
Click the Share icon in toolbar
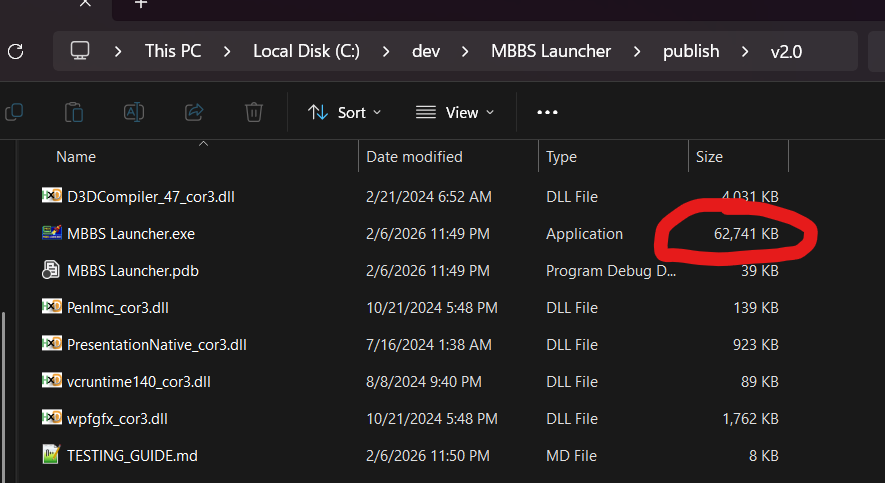[x=195, y=112]
